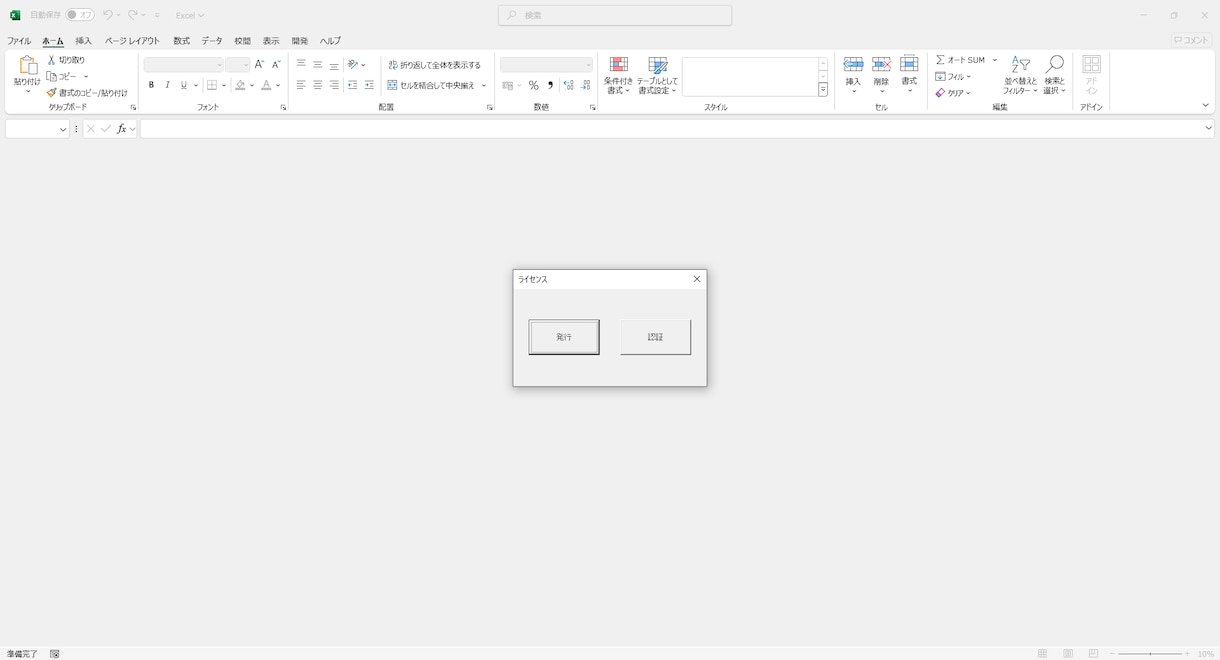Open the font size dropdown

click(x=245, y=65)
